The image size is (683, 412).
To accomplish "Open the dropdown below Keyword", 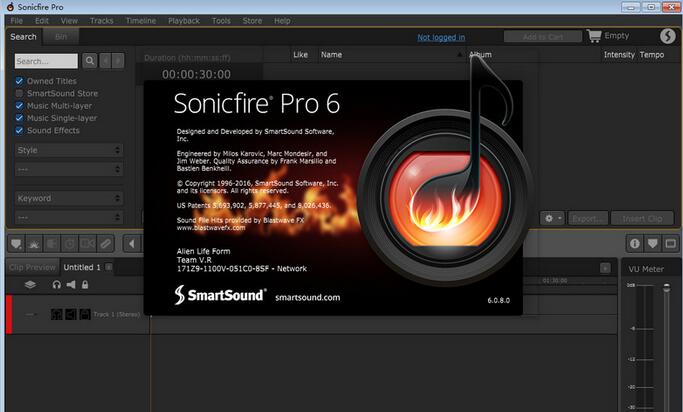I will coord(69,217).
